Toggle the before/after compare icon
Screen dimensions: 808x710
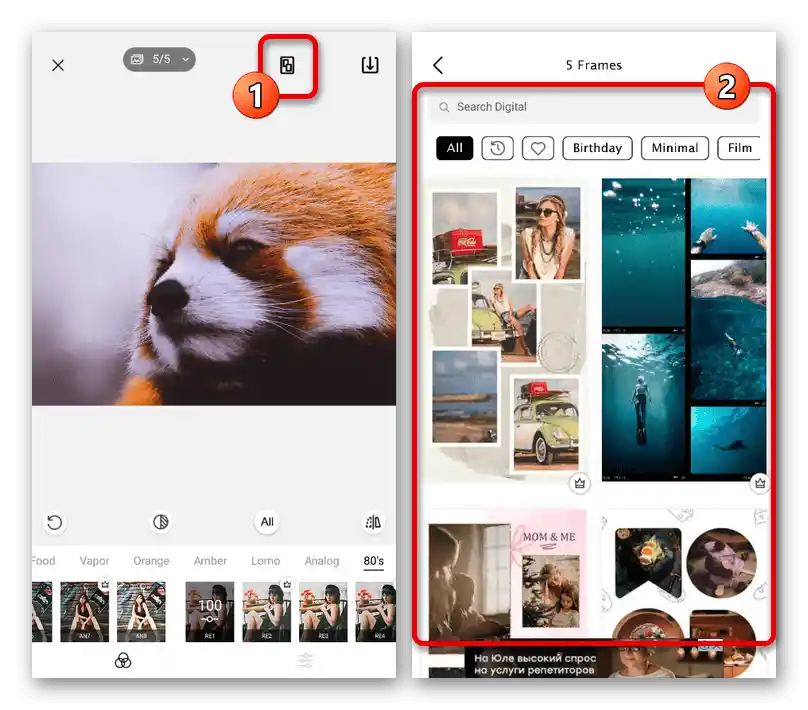point(161,522)
